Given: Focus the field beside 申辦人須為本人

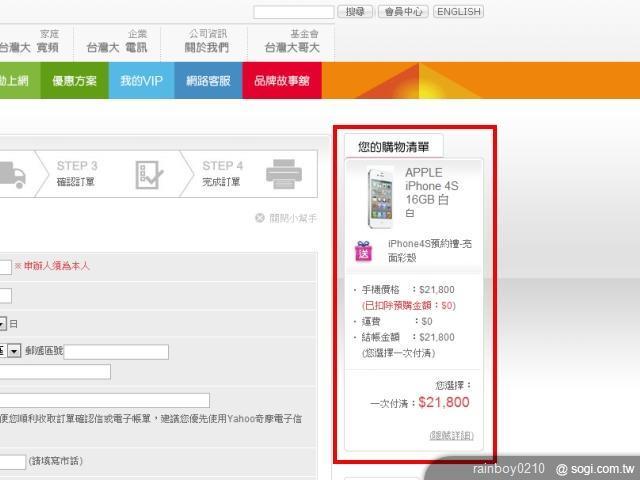Looking at the screenshot, I should 5,267.
